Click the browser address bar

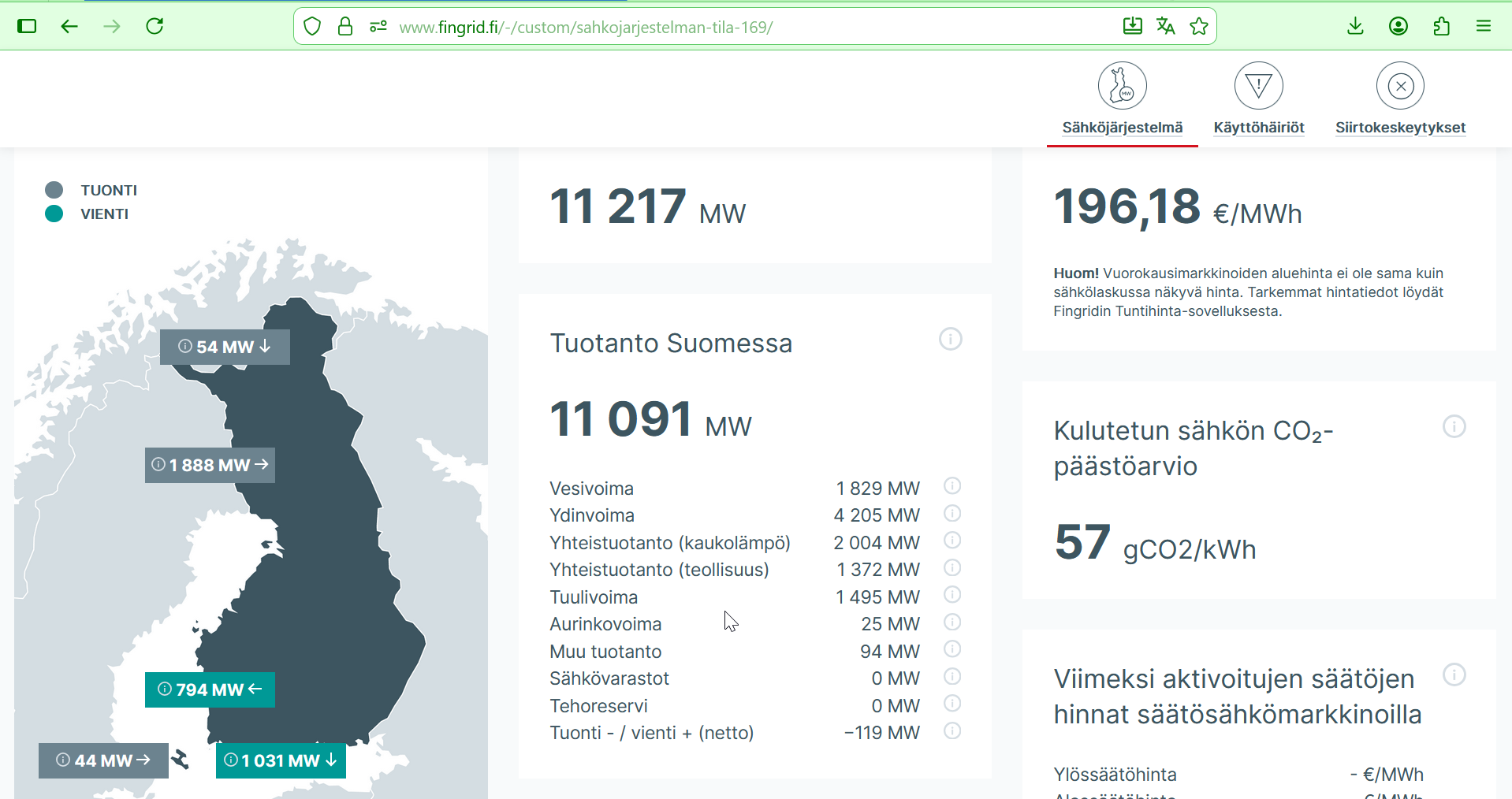click(x=709, y=27)
